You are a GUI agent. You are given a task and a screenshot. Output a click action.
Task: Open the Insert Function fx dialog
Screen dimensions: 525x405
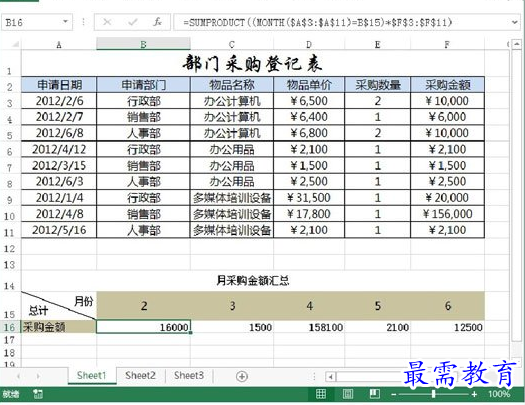click(x=157, y=22)
